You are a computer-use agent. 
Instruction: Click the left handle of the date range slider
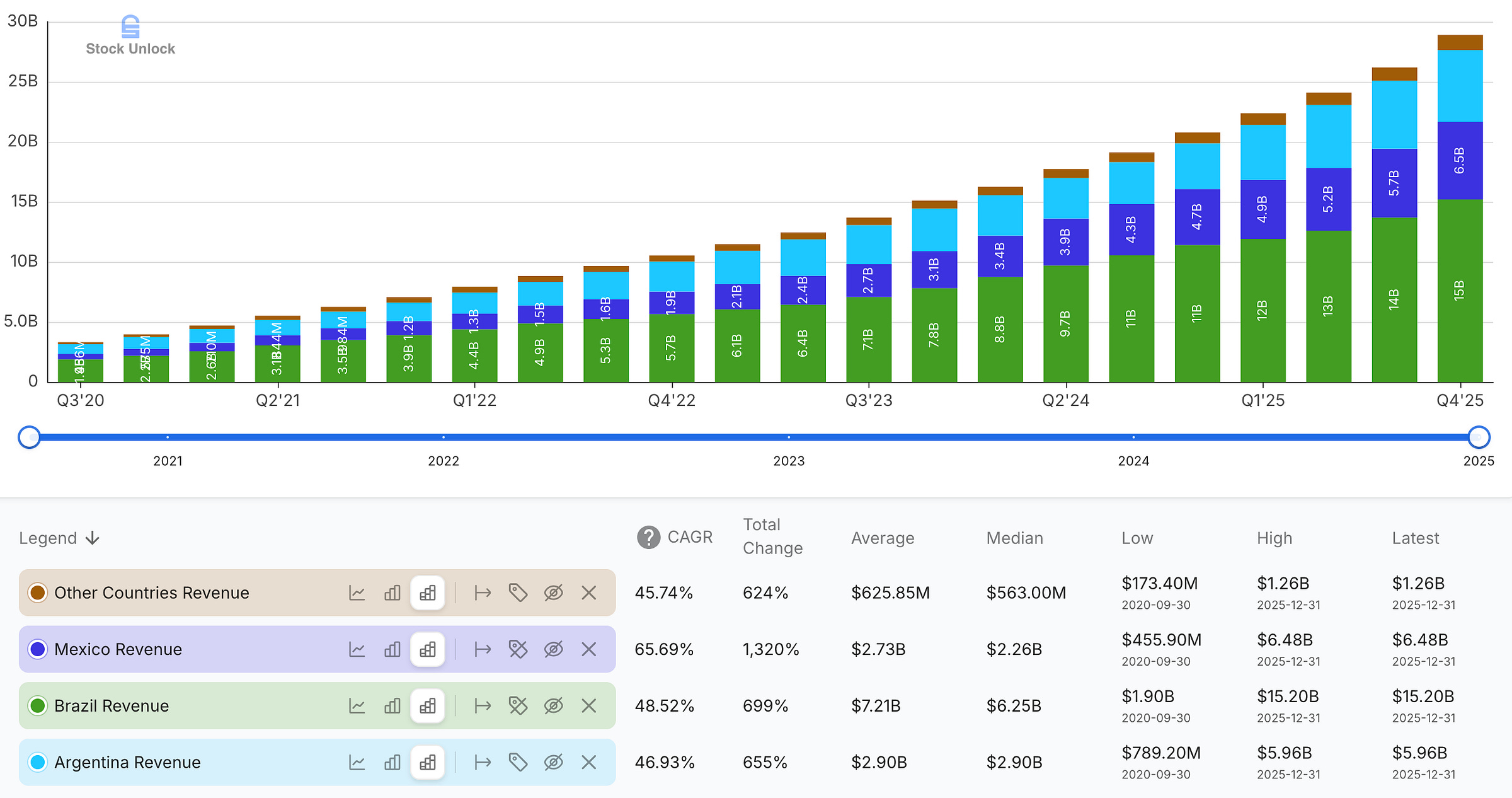[29, 437]
